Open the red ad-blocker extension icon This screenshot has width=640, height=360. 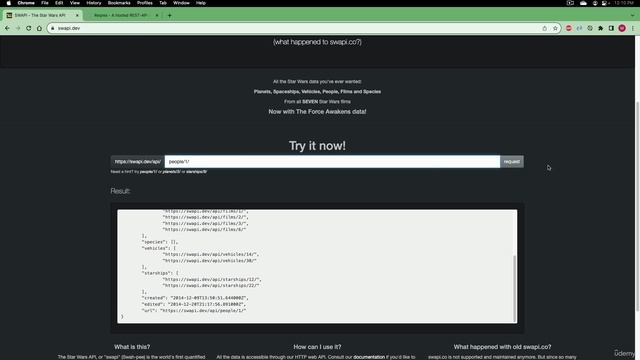click(569, 28)
